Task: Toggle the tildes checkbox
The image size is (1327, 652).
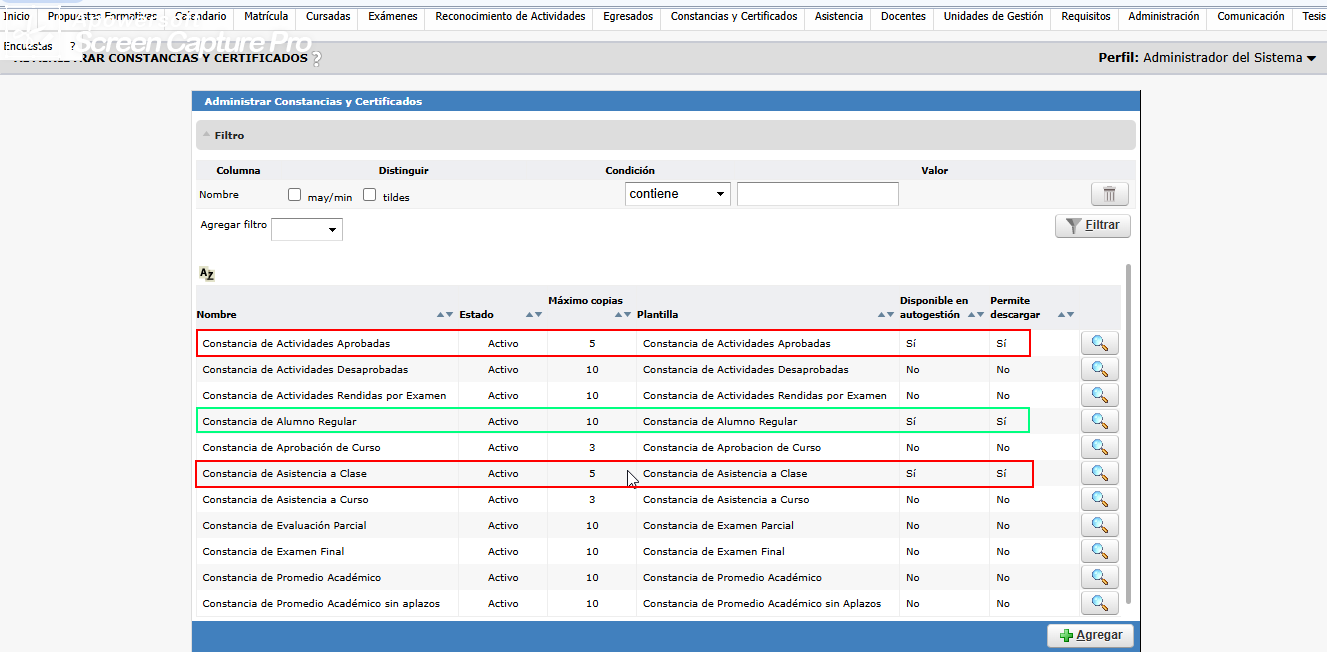Action: 370,195
